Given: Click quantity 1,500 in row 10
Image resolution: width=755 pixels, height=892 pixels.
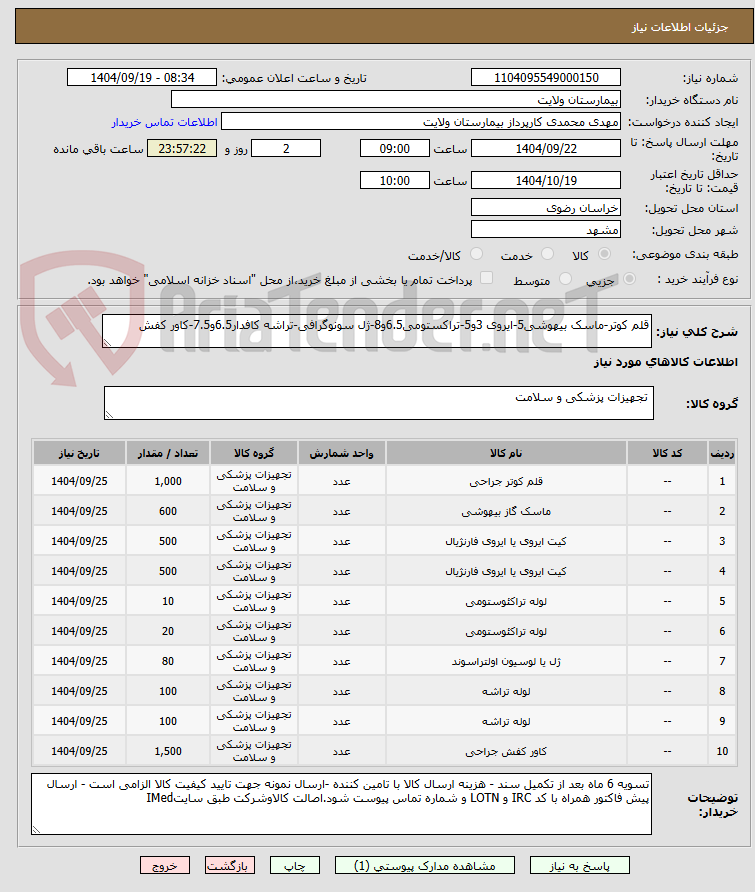Looking at the screenshot, I should point(168,751).
